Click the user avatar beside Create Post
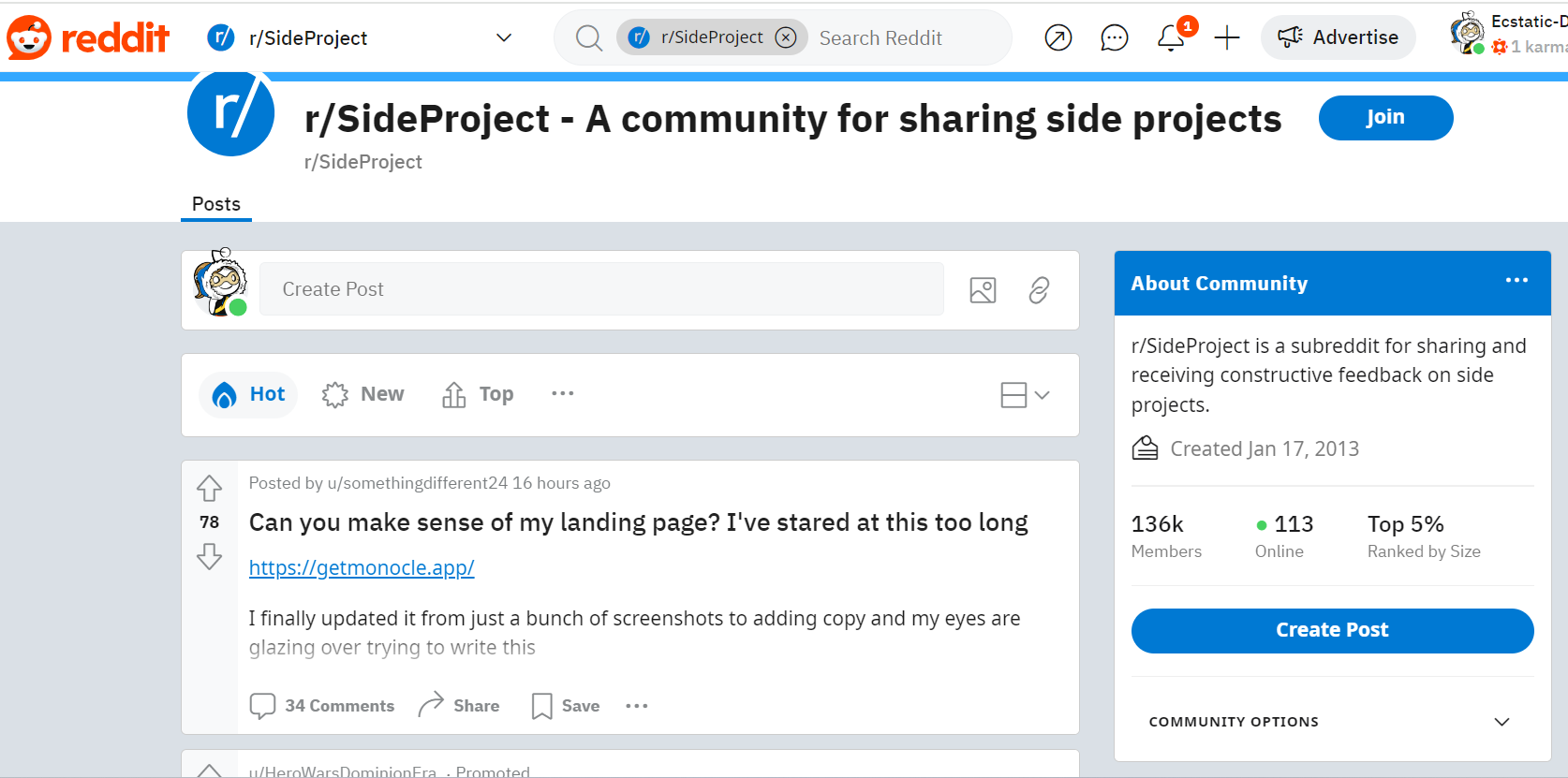 tap(221, 283)
